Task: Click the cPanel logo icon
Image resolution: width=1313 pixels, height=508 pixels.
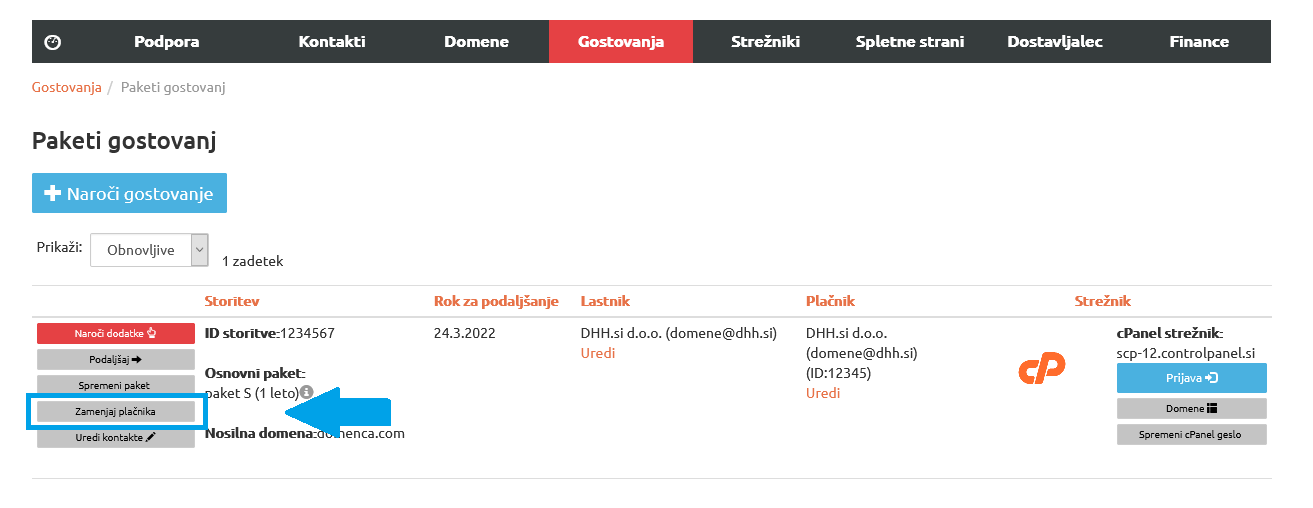Action: pyautogui.click(x=1042, y=368)
